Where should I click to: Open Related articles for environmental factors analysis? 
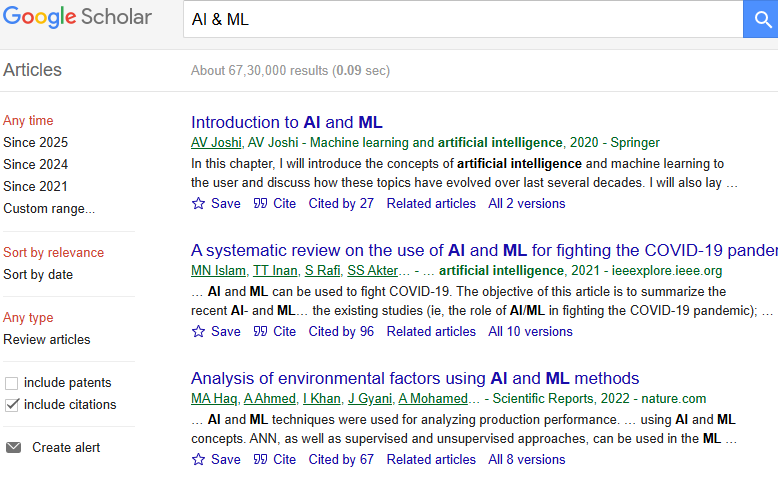coord(431,460)
